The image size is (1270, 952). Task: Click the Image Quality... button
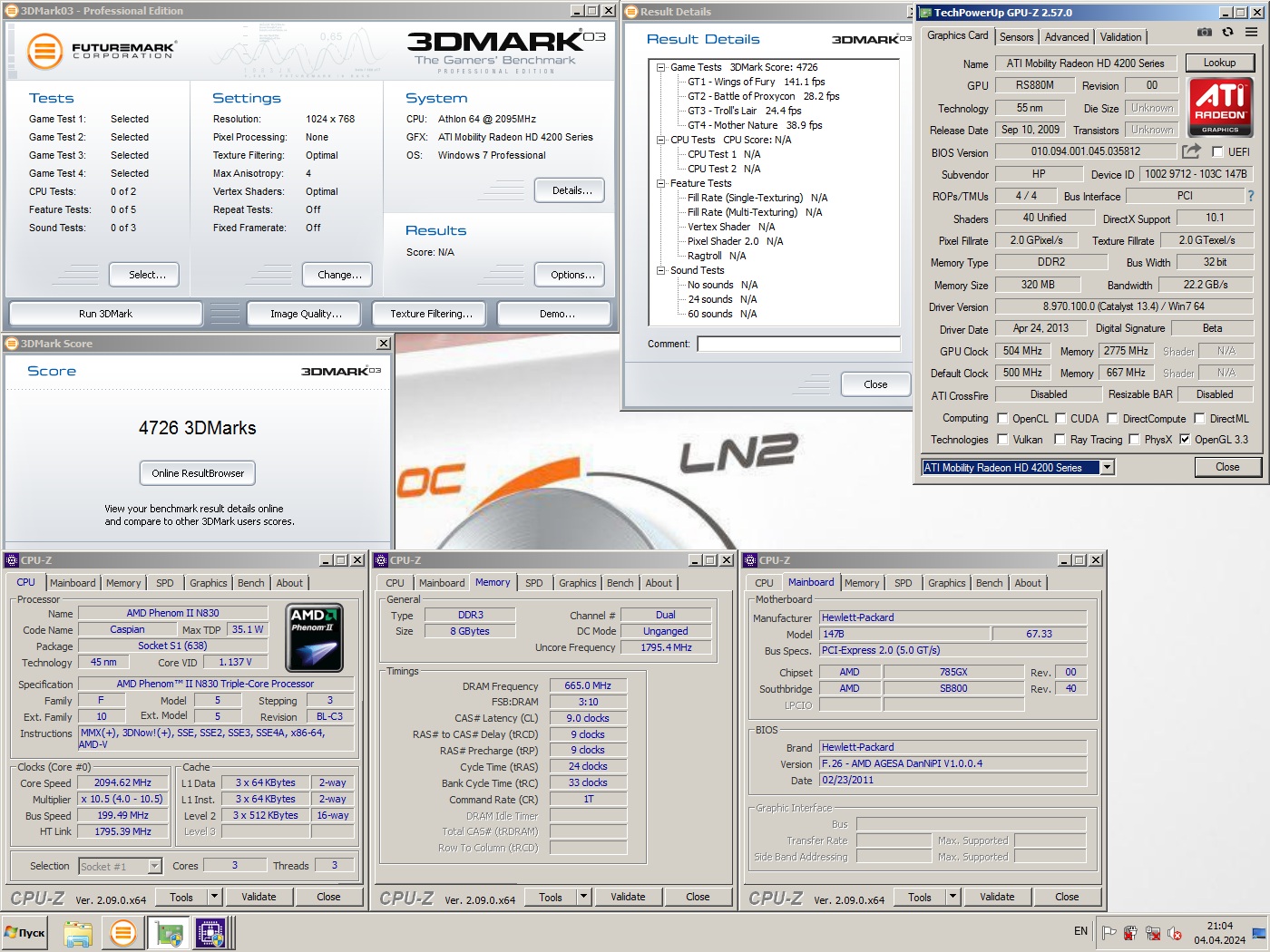(306, 314)
